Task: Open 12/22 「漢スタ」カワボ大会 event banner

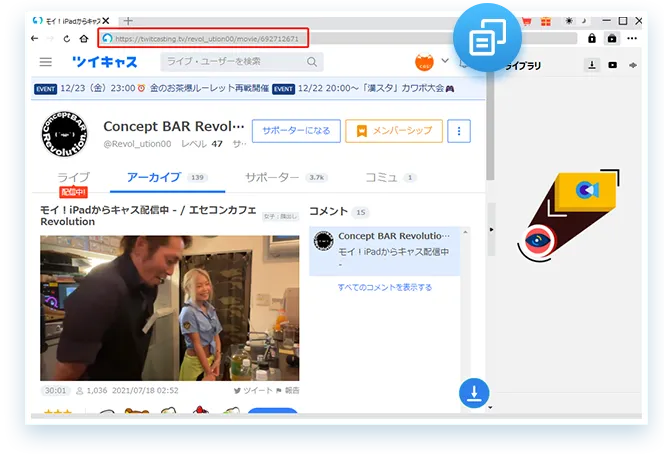Action: pyautogui.click(x=363, y=89)
